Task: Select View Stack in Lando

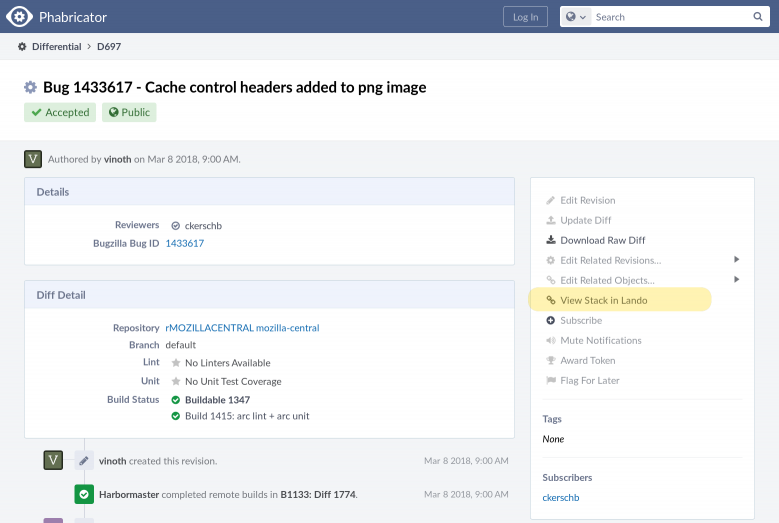Action: [x=604, y=300]
